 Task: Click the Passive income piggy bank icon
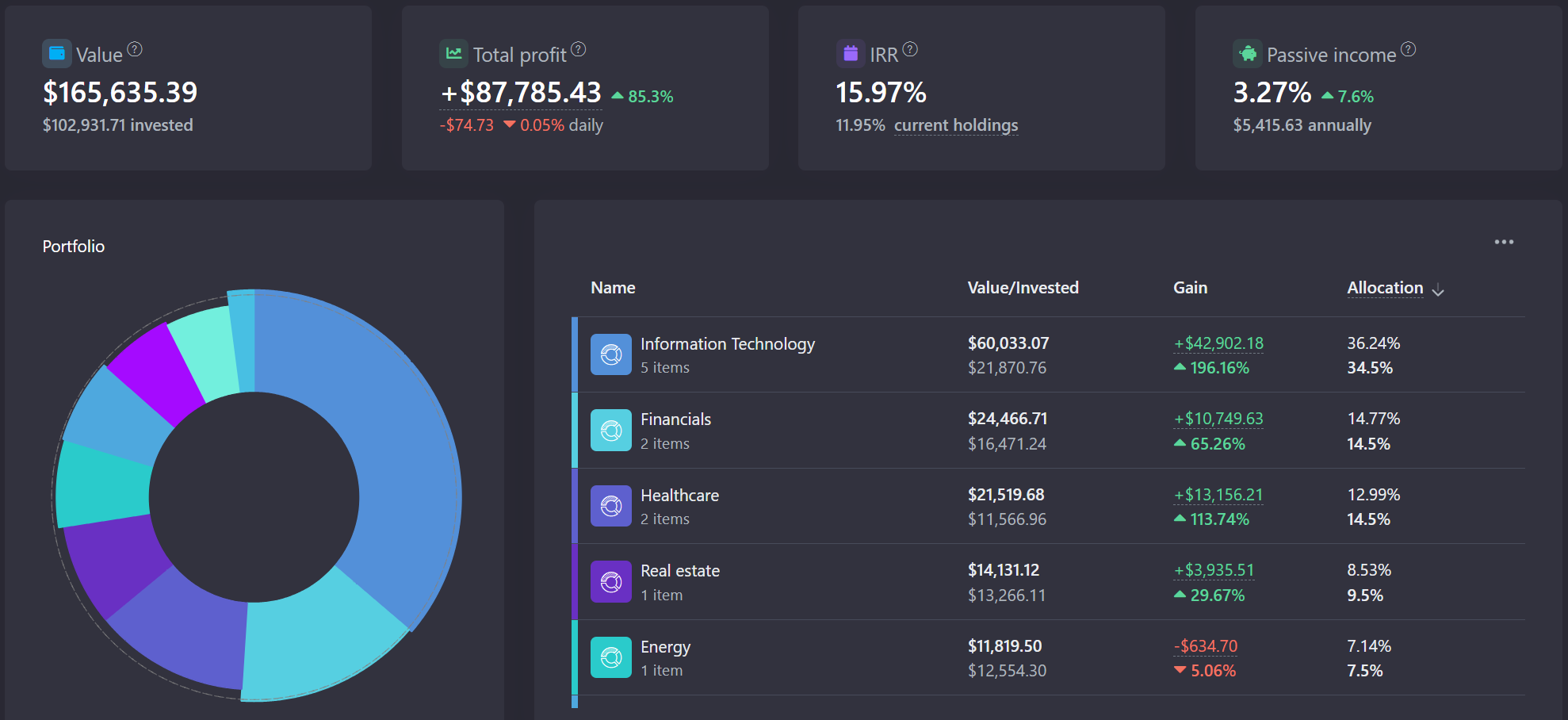1248,54
